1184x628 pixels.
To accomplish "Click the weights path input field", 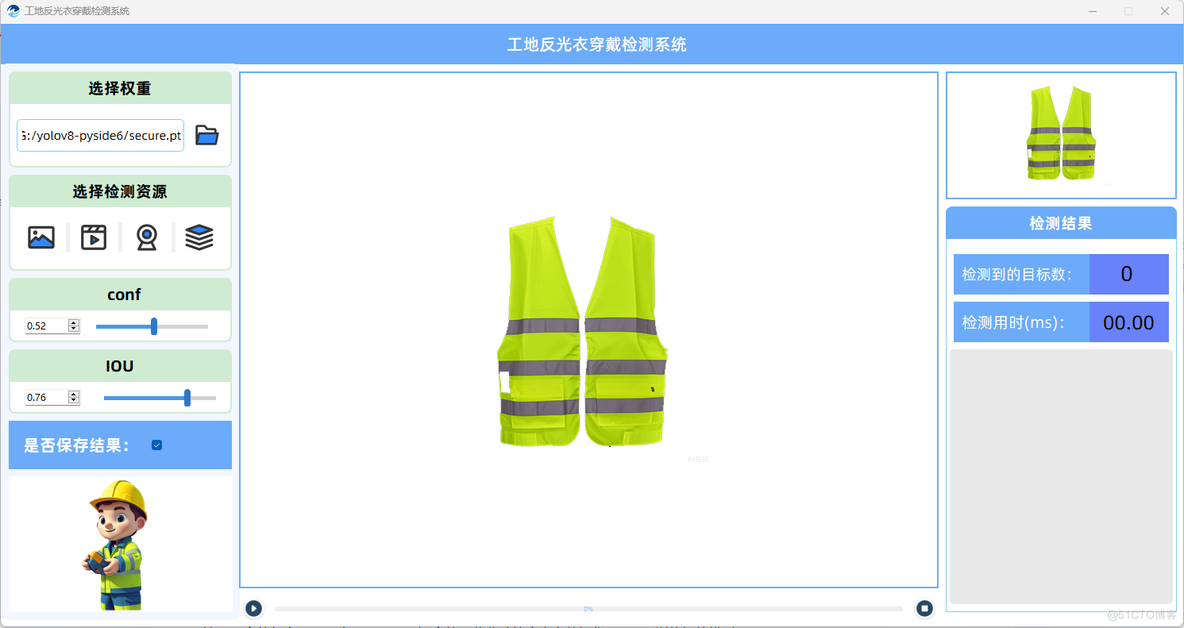I will 100,135.
